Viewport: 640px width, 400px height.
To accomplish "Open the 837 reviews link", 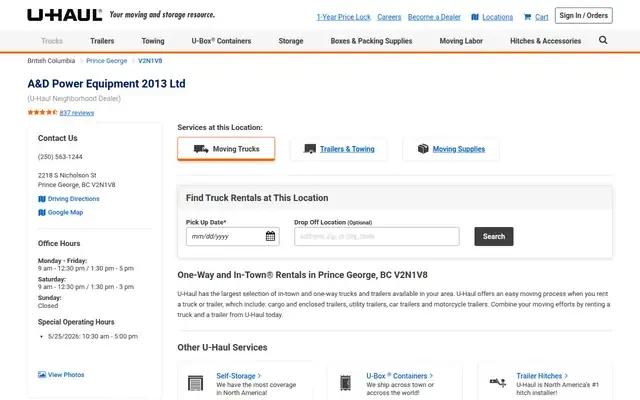I will [77, 113].
